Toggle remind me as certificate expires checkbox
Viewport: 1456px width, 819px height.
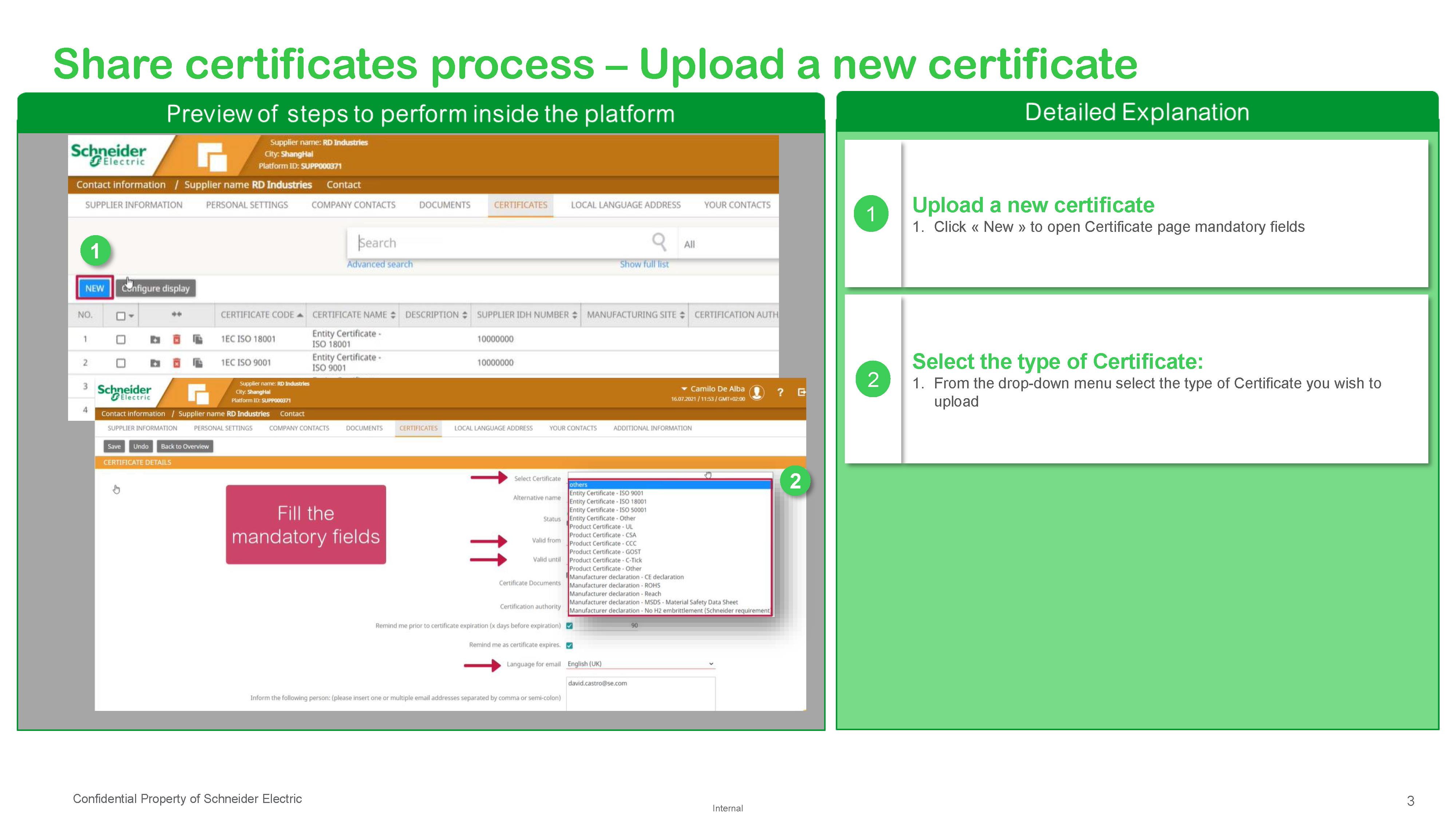[569, 645]
